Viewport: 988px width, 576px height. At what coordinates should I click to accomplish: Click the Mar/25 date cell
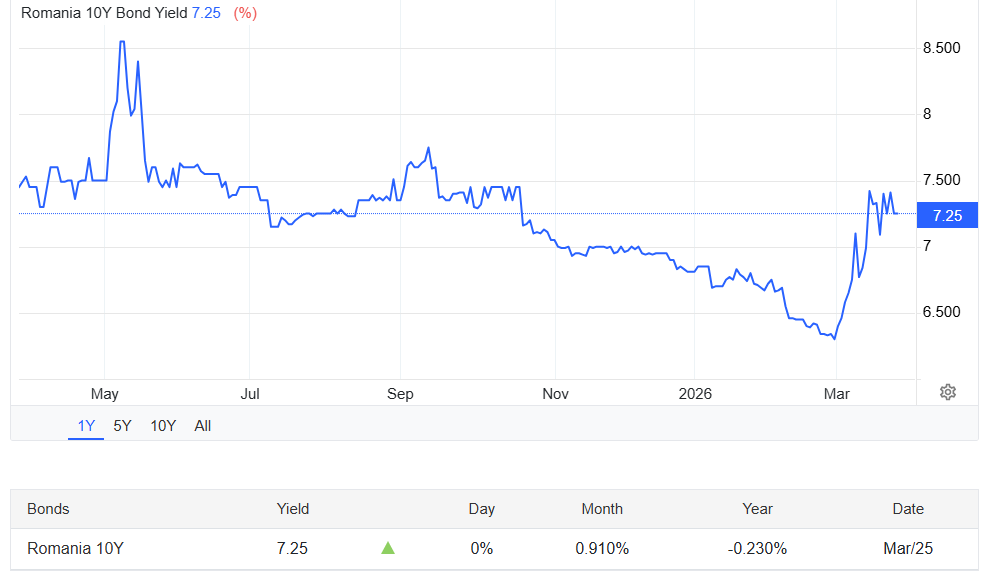tap(908, 548)
